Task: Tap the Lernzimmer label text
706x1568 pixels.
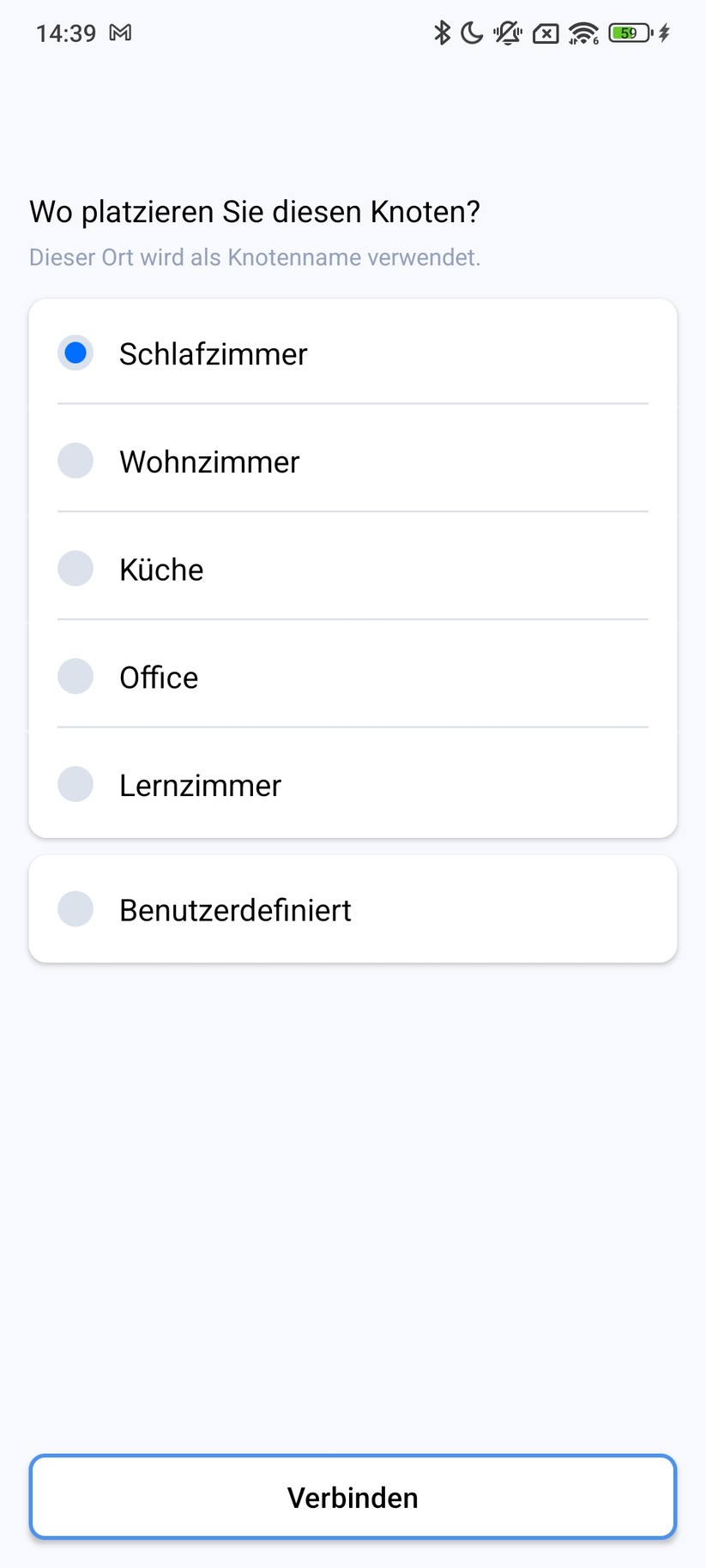Action: point(200,786)
